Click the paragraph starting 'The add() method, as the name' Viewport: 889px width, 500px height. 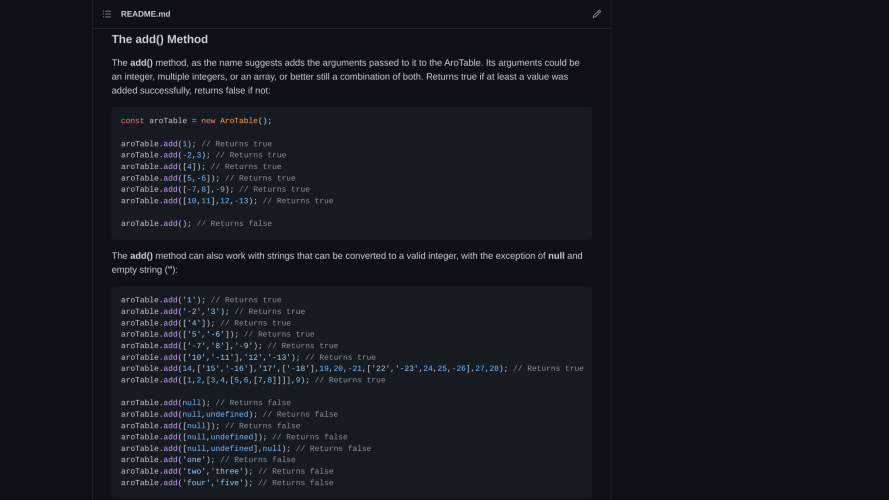[x=346, y=77]
